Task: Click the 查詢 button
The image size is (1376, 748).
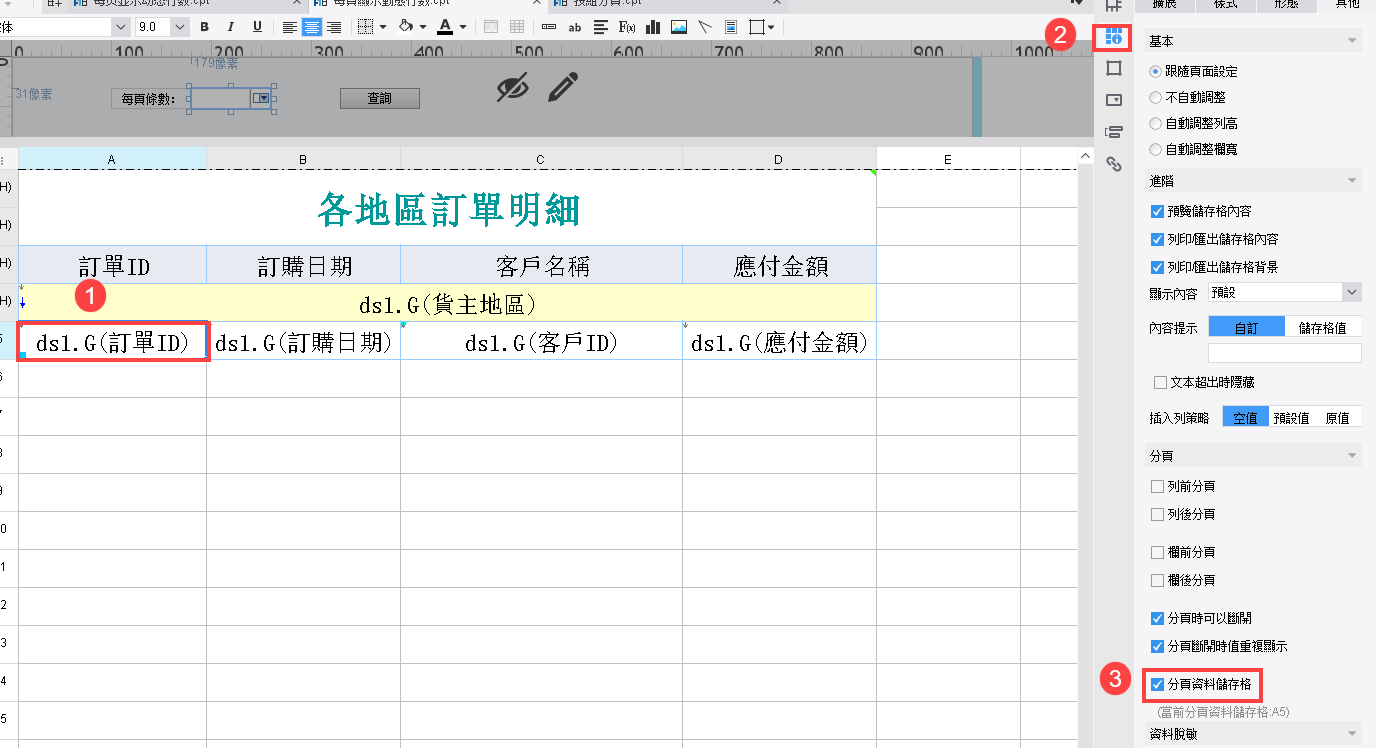Action: pyautogui.click(x=380, y=98)
